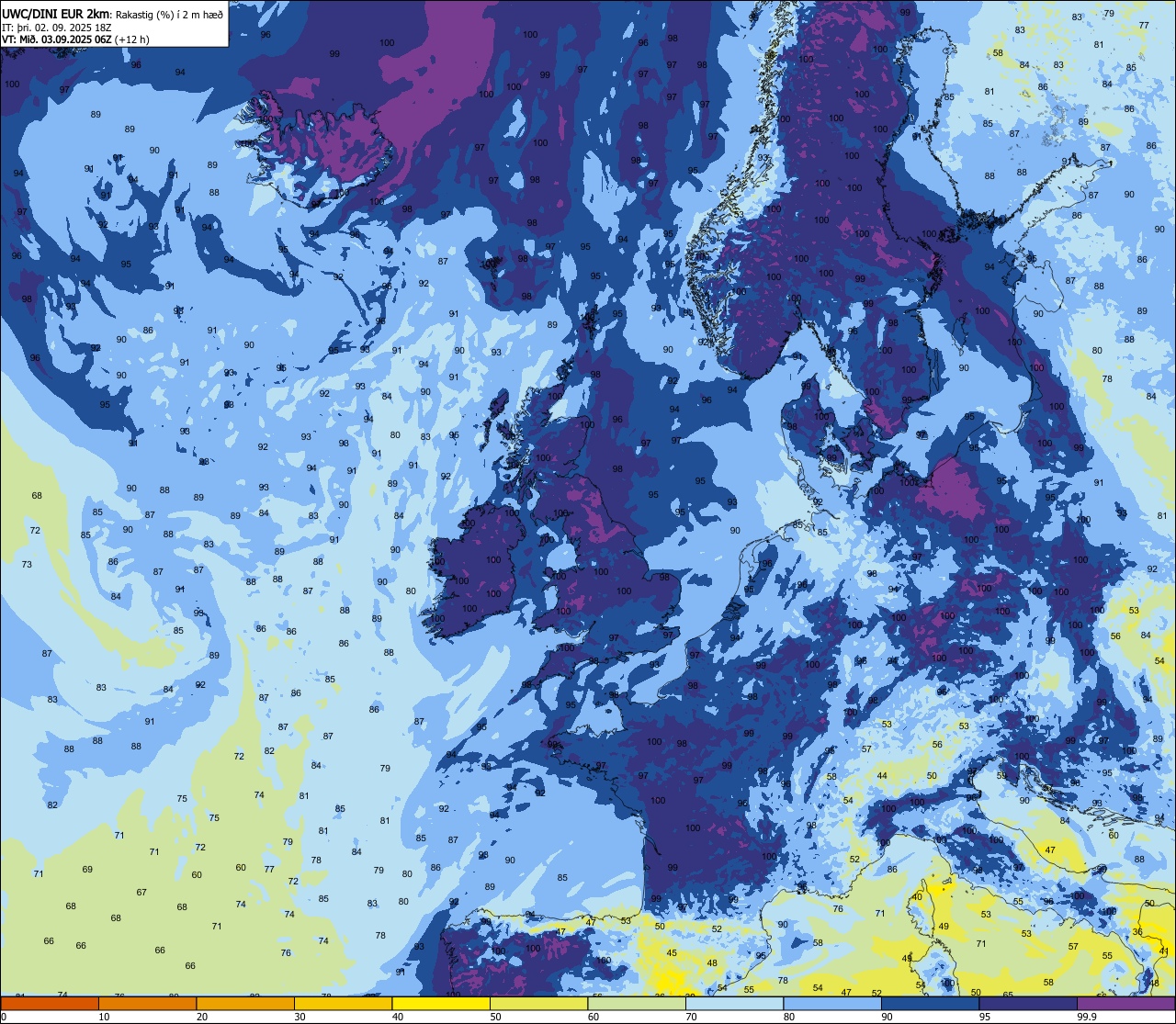Screen dimensions: 1176x1024
Task: Click the 20–30 light orange legend swatch
Action: 245,1003
